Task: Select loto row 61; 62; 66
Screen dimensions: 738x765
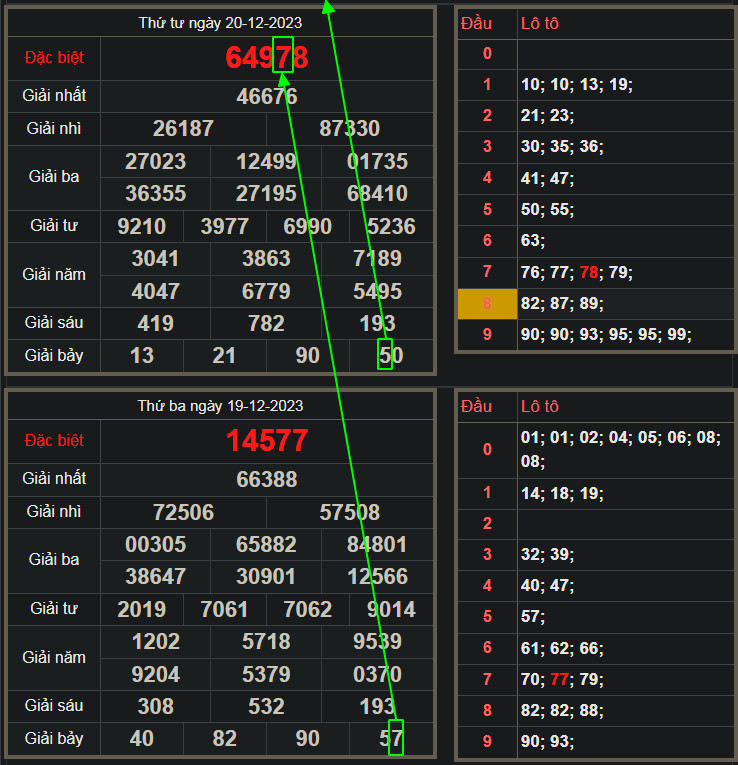Action: click(561, 648)
